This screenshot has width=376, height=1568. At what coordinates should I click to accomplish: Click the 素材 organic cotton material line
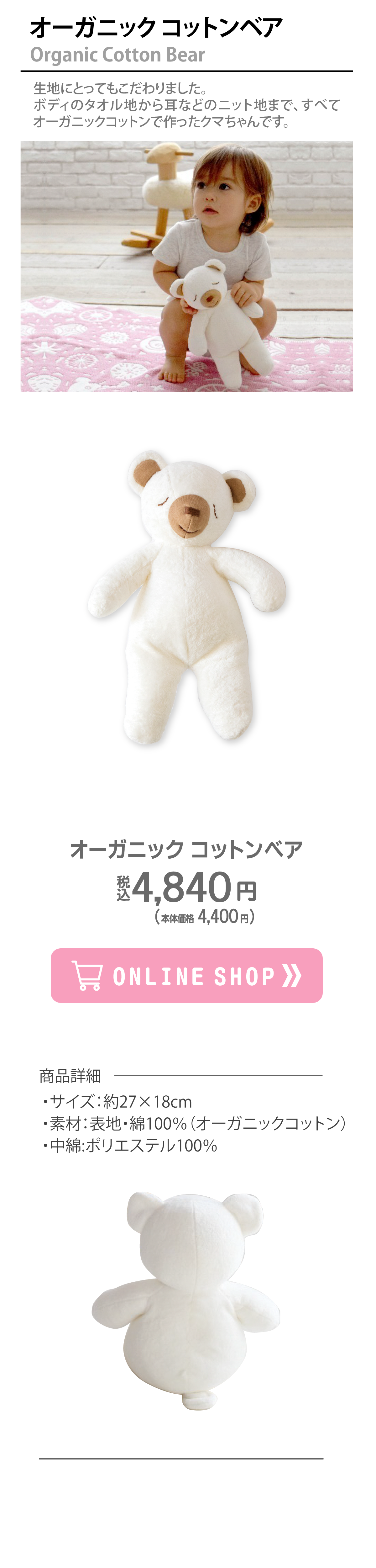193,1124
